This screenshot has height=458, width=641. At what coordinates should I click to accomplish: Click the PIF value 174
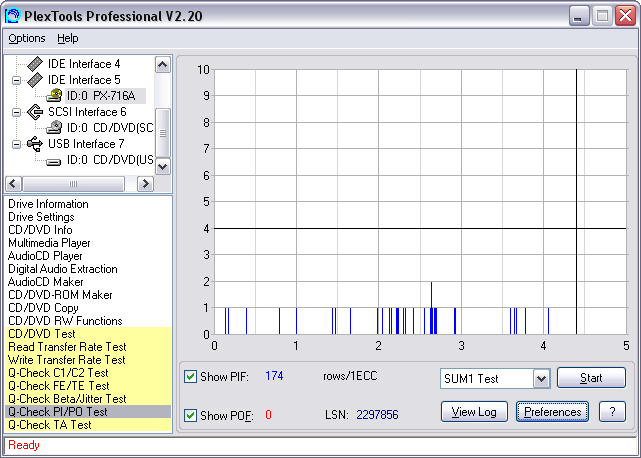click(274, 376)
